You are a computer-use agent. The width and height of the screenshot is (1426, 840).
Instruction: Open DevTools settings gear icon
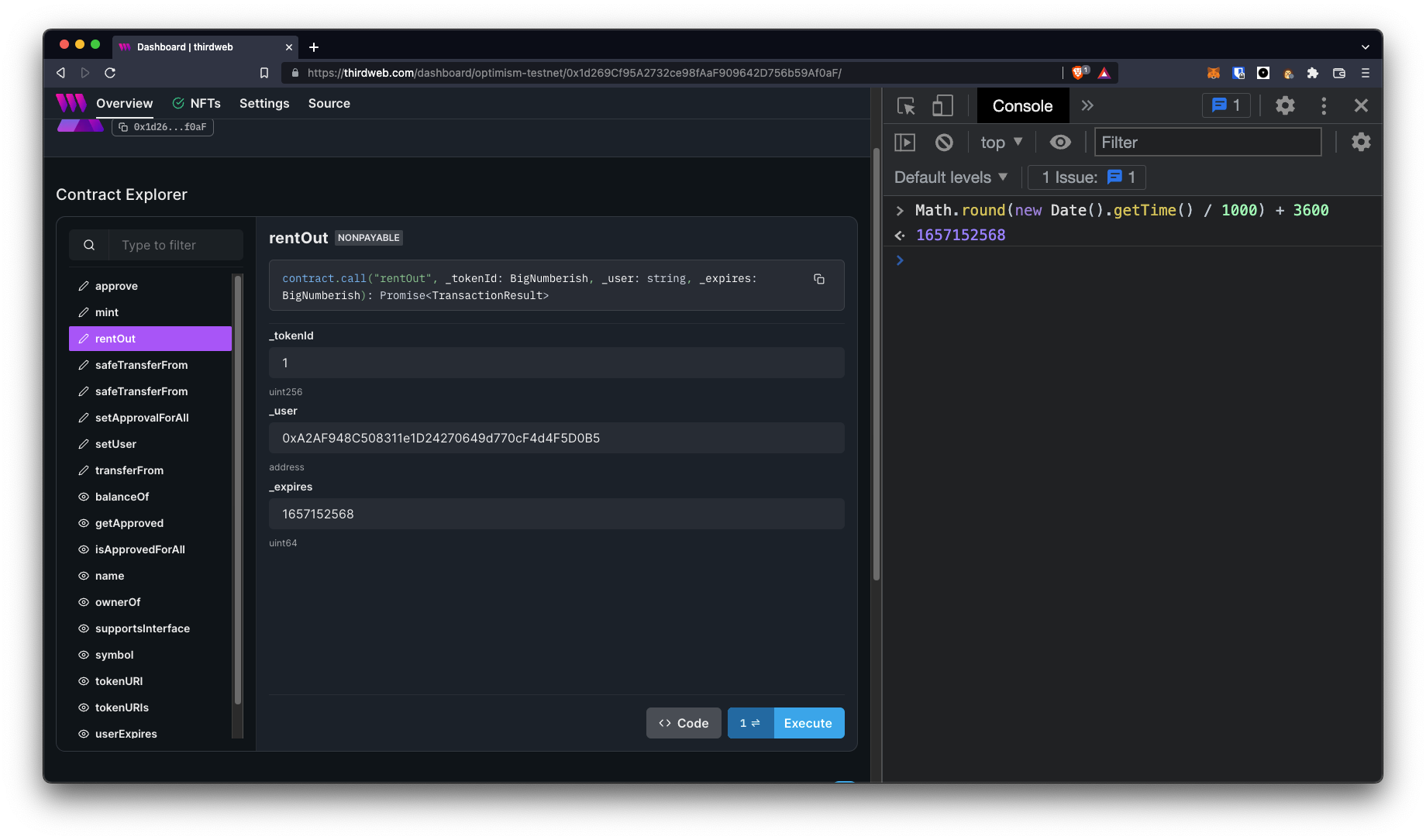[x=1285, y=105]
